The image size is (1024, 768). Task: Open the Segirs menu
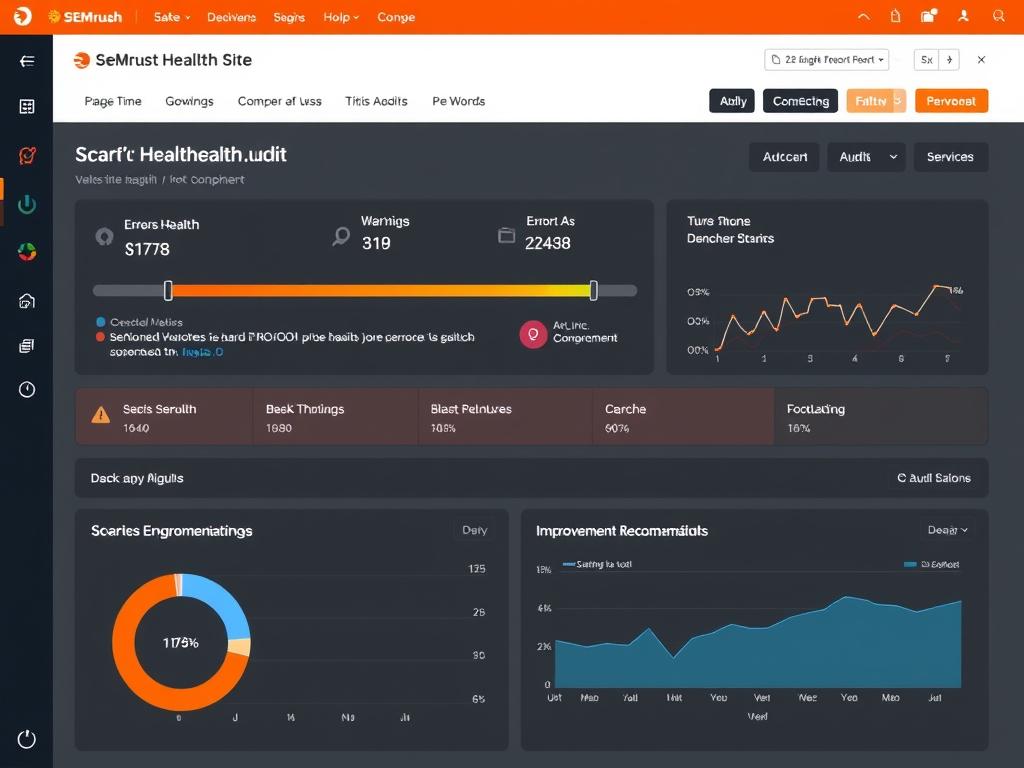click(289, 17)
